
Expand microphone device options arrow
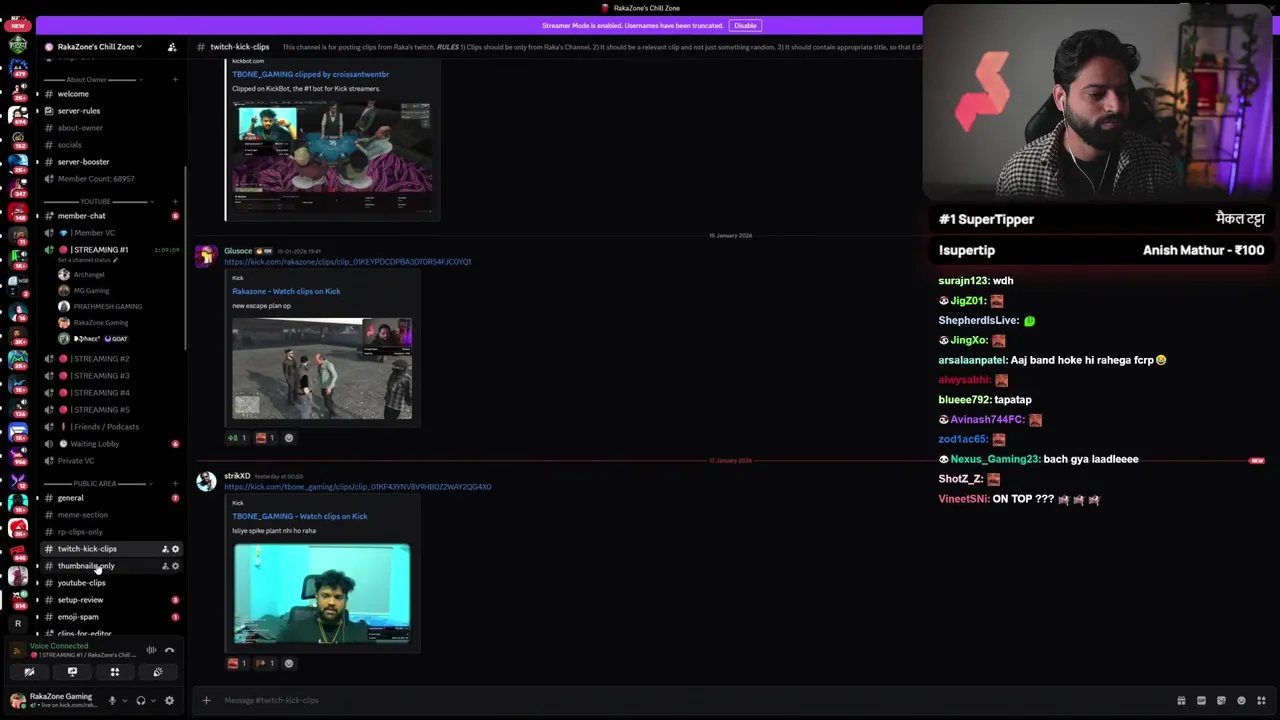(124, 700)
